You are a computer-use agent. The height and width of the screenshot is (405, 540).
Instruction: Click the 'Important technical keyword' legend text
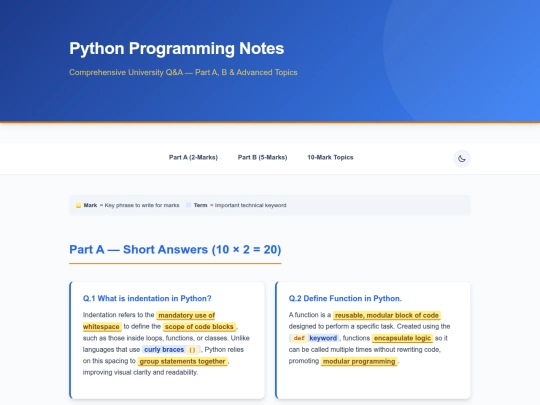250,205
